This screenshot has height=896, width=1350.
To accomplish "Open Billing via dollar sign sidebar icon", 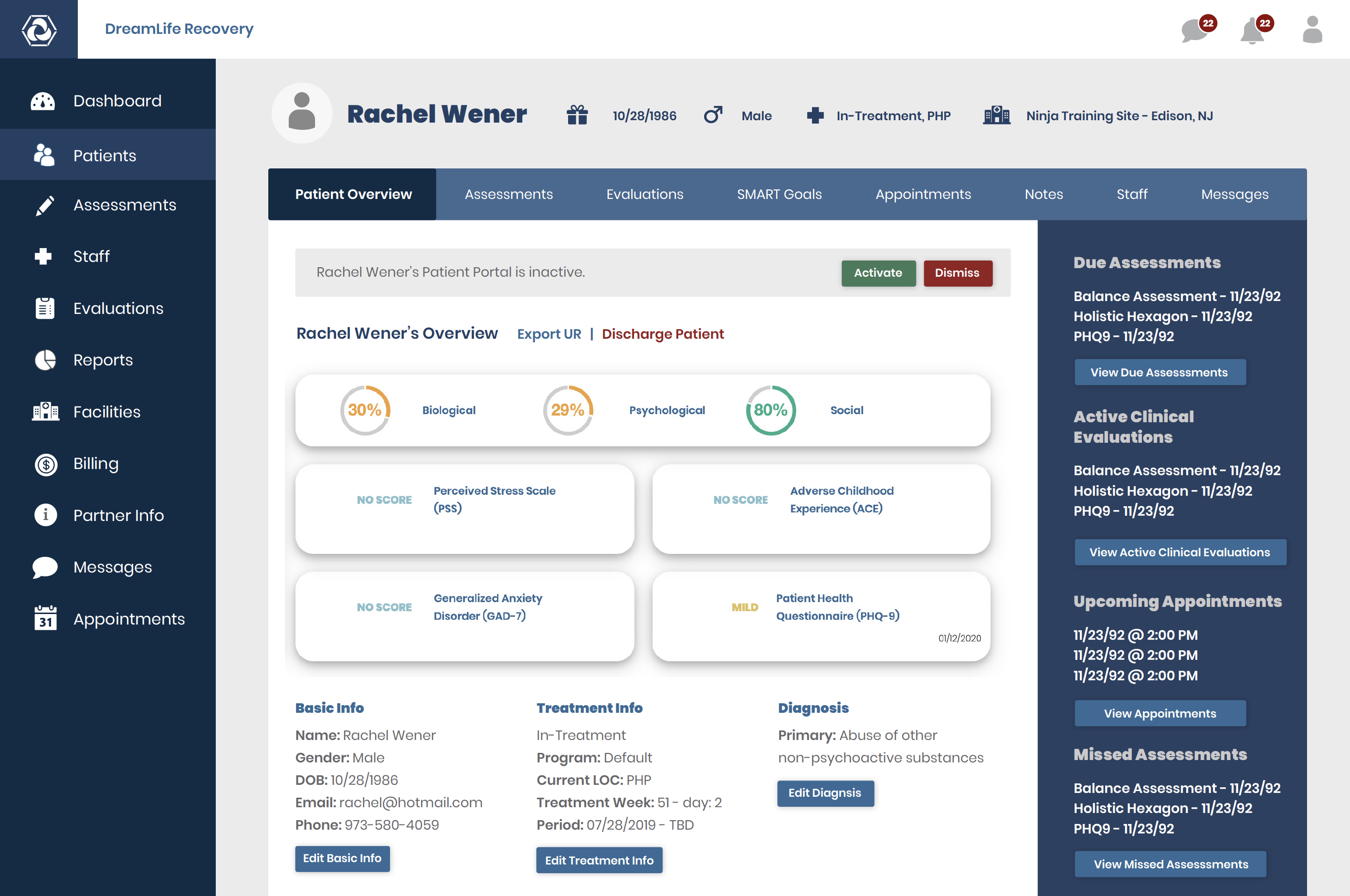I will coord(45,464).
